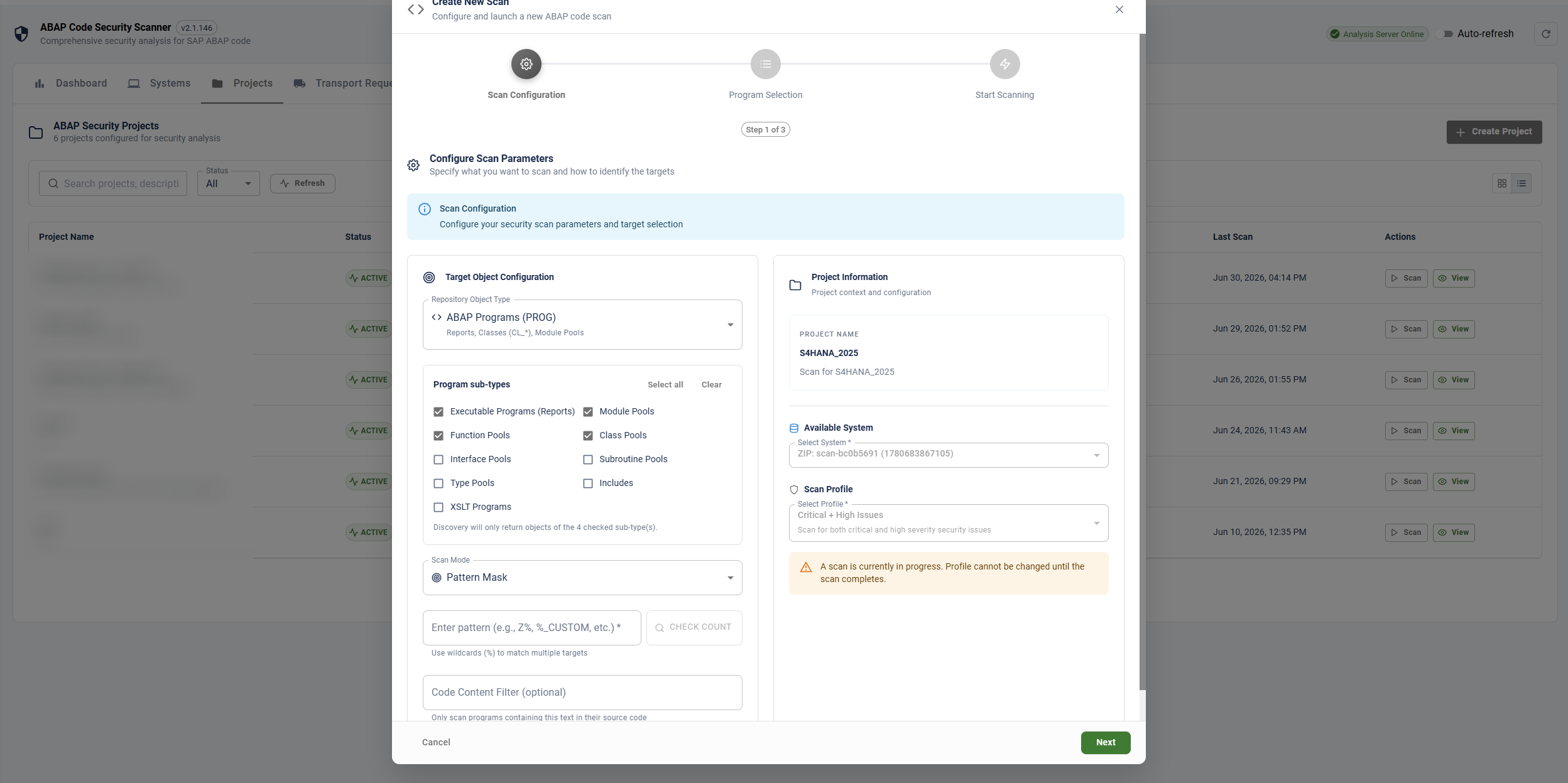Click the Next button

1105,743
